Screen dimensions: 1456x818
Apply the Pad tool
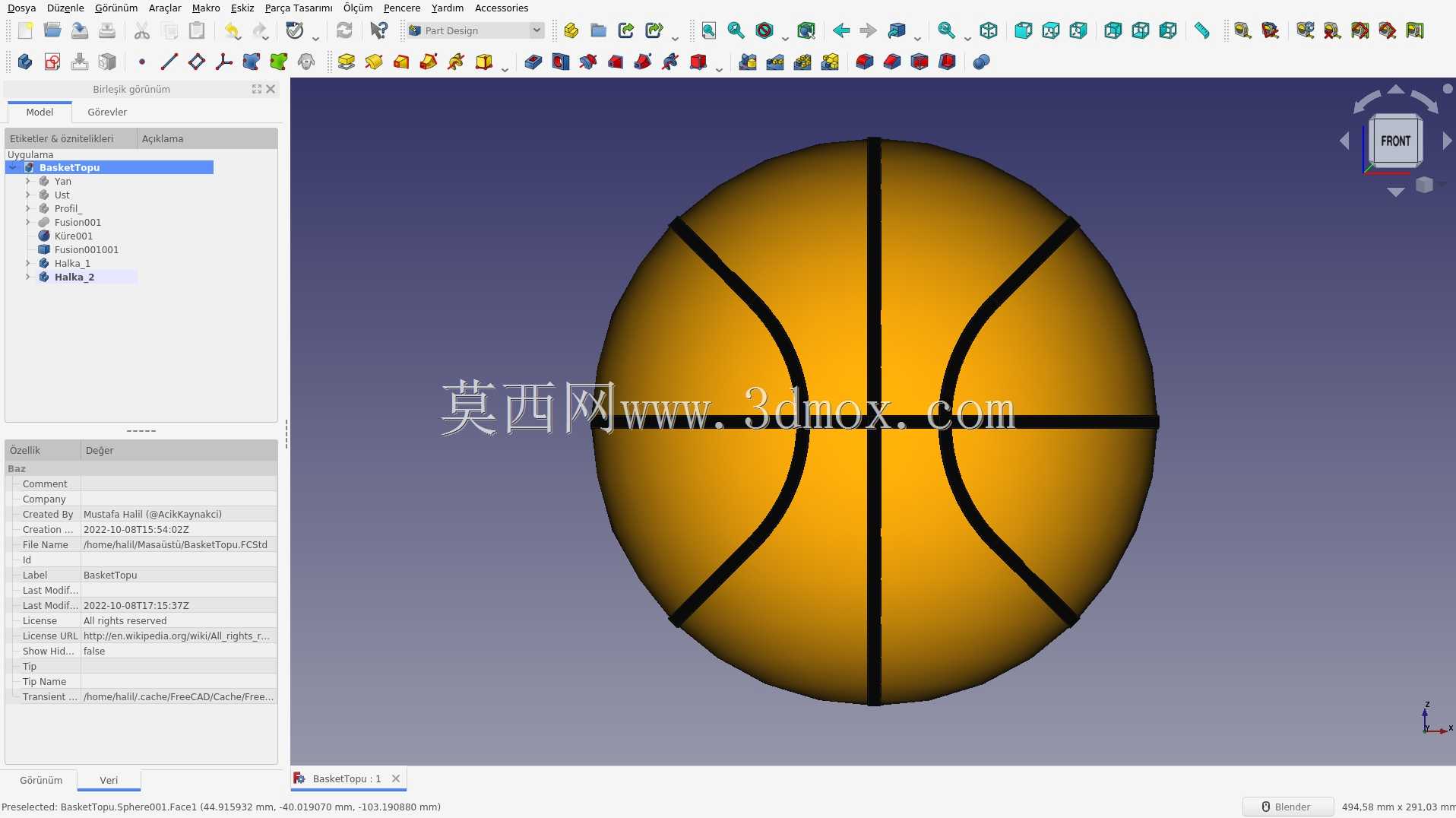pos(347,62)
